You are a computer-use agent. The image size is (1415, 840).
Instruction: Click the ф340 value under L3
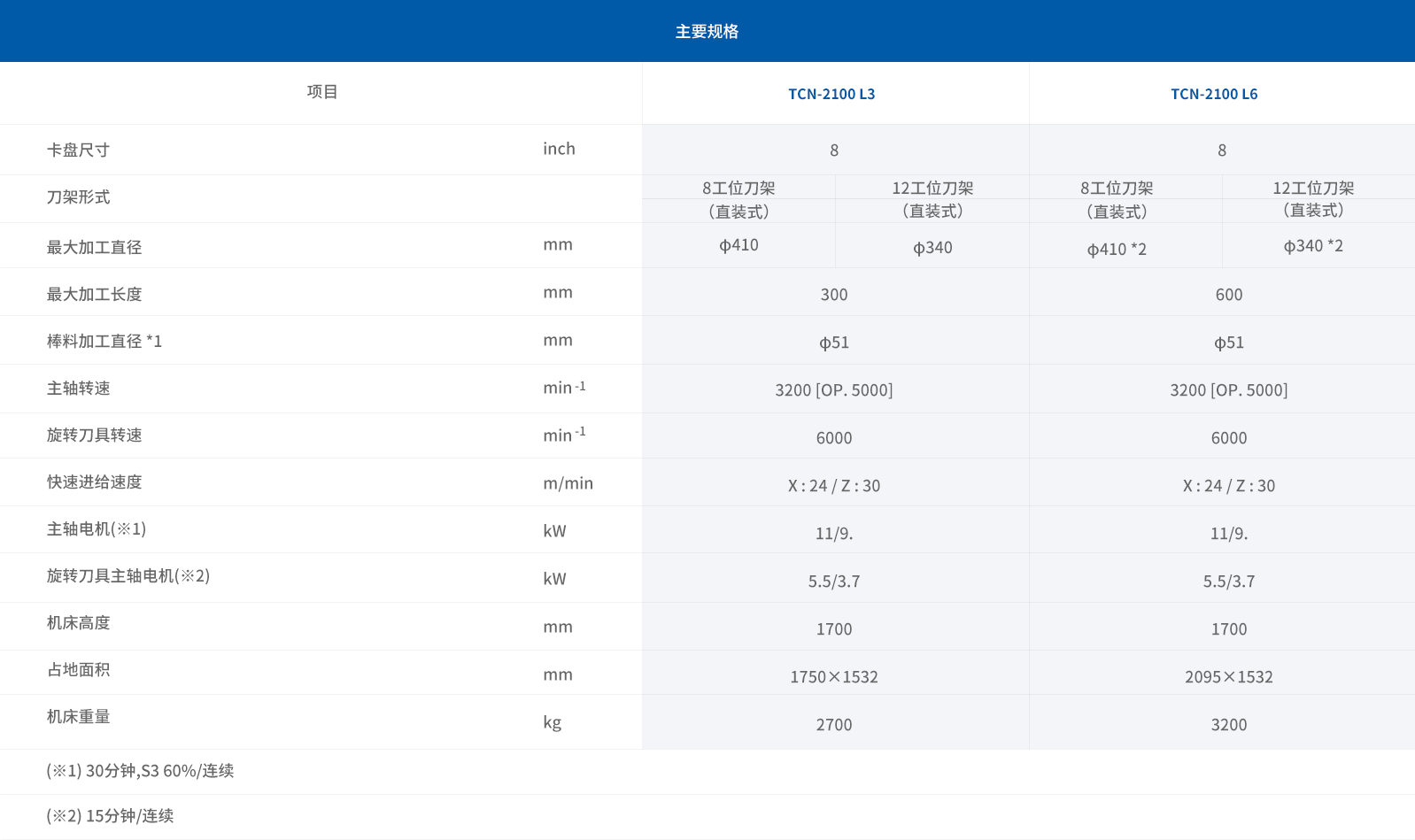(x=932, y=248)
